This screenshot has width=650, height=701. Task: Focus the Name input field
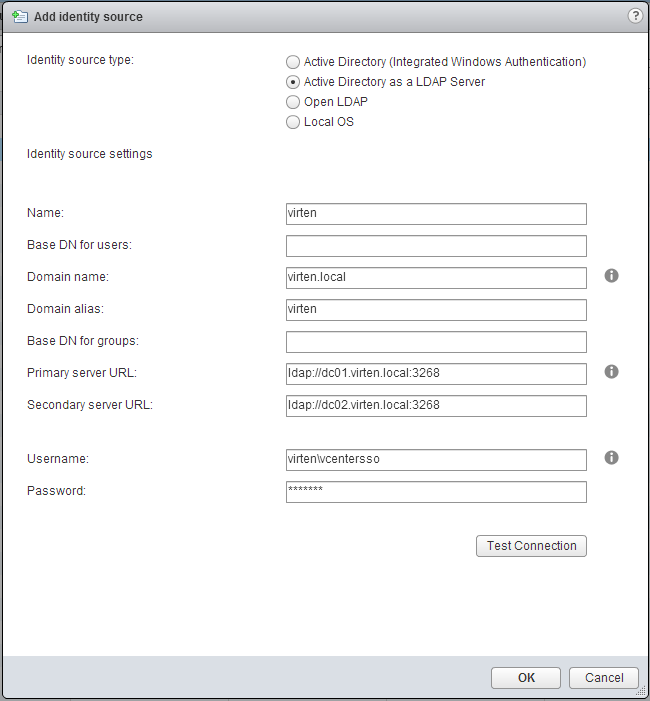(x=436, y=214)
